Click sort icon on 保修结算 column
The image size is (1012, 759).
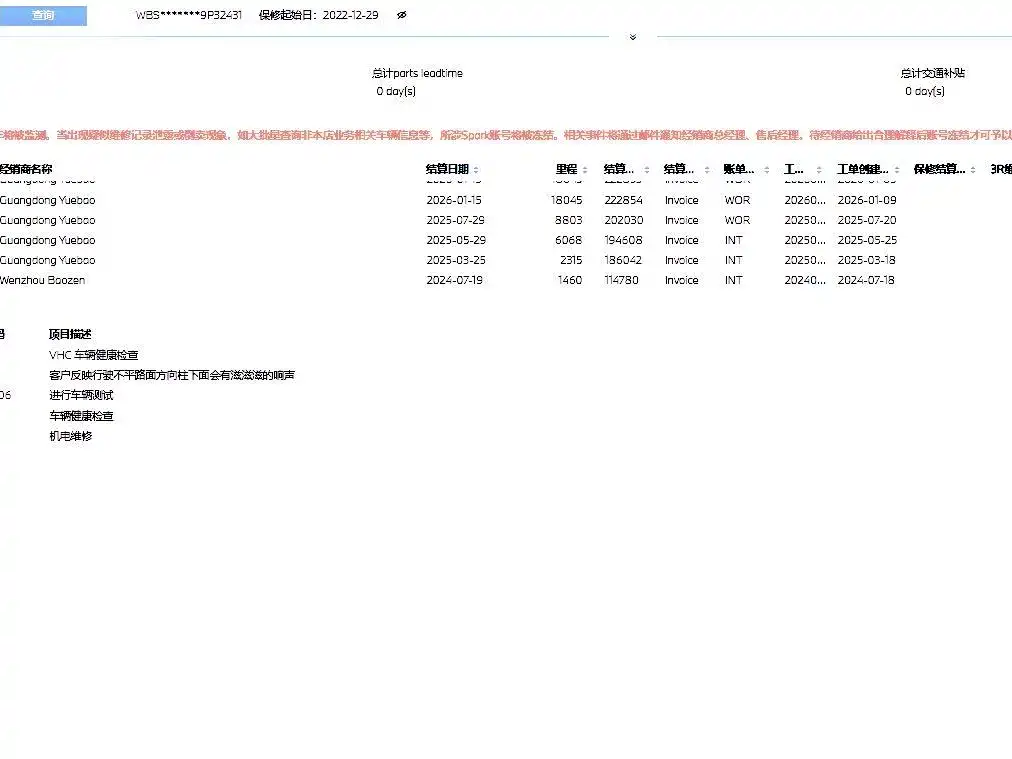click(x=973, y=170)
